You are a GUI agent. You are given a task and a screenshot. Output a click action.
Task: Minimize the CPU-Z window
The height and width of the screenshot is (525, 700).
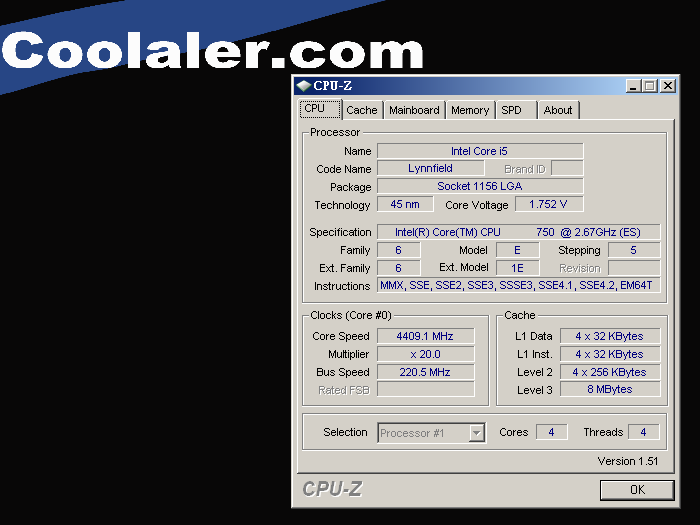633,86
